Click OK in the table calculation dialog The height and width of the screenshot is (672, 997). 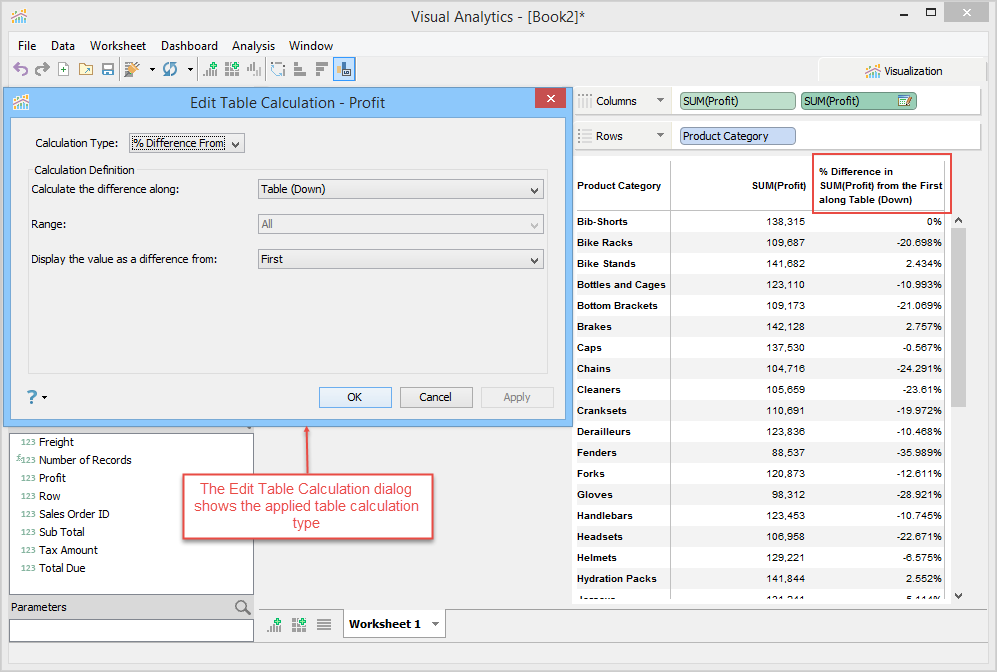tap(355, 397)
